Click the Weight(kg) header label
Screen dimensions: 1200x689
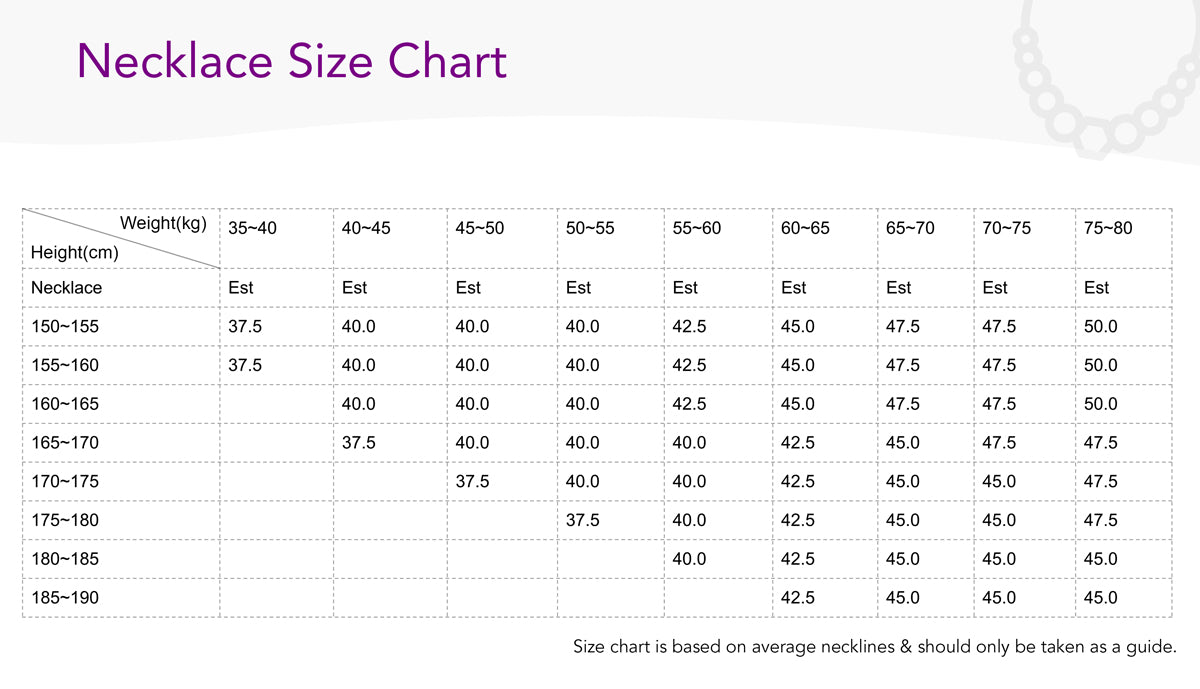click(163, 223)
